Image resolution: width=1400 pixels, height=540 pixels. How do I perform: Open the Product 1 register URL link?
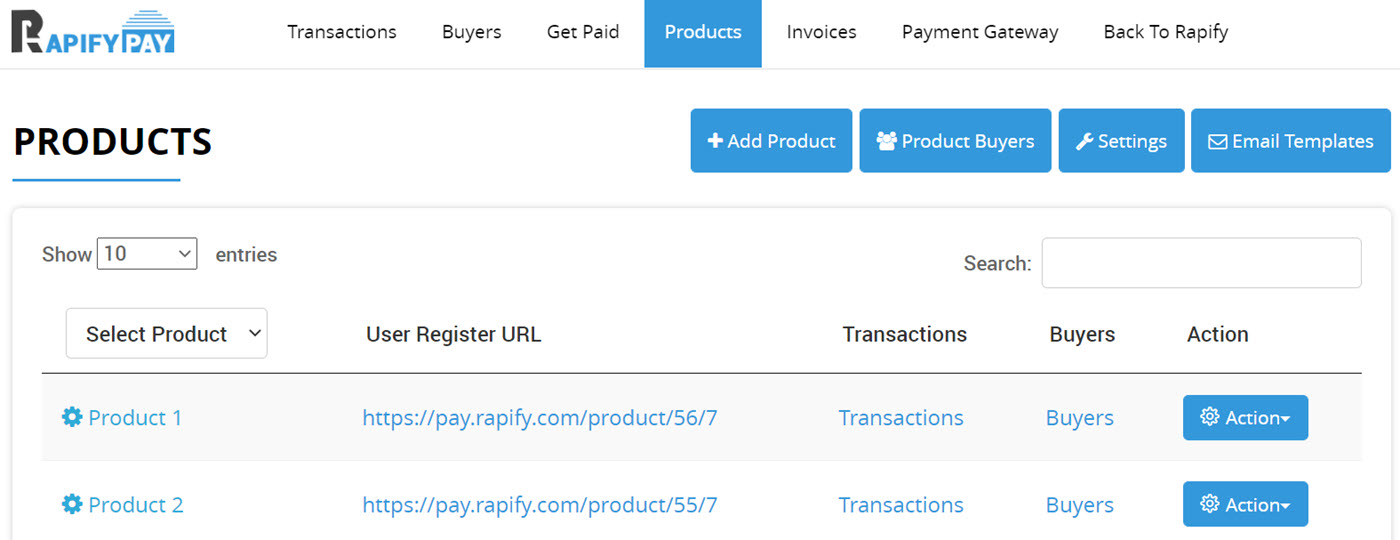tap(540, 418)
